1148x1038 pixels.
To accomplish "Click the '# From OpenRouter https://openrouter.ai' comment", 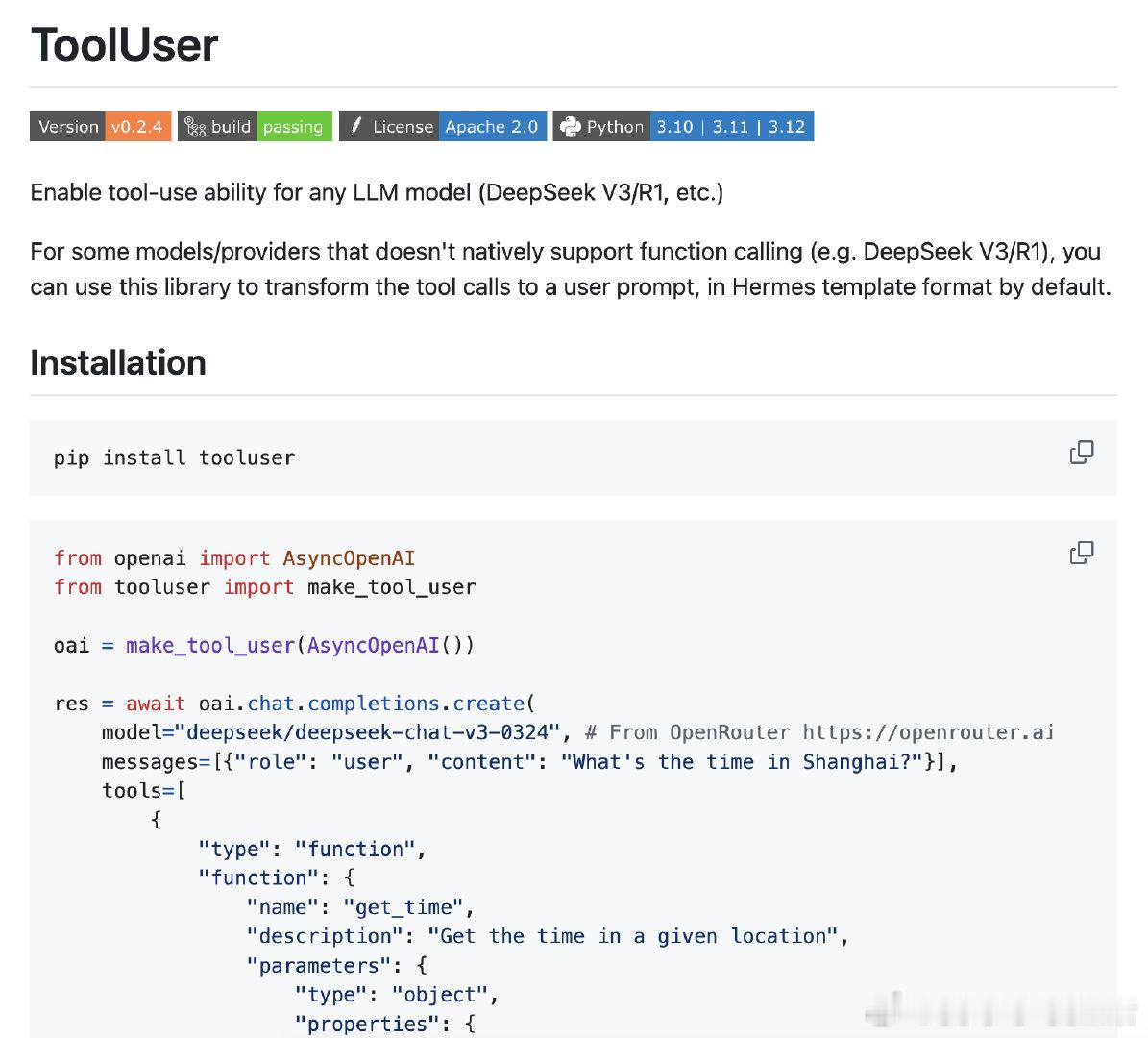I will point(819,732).
